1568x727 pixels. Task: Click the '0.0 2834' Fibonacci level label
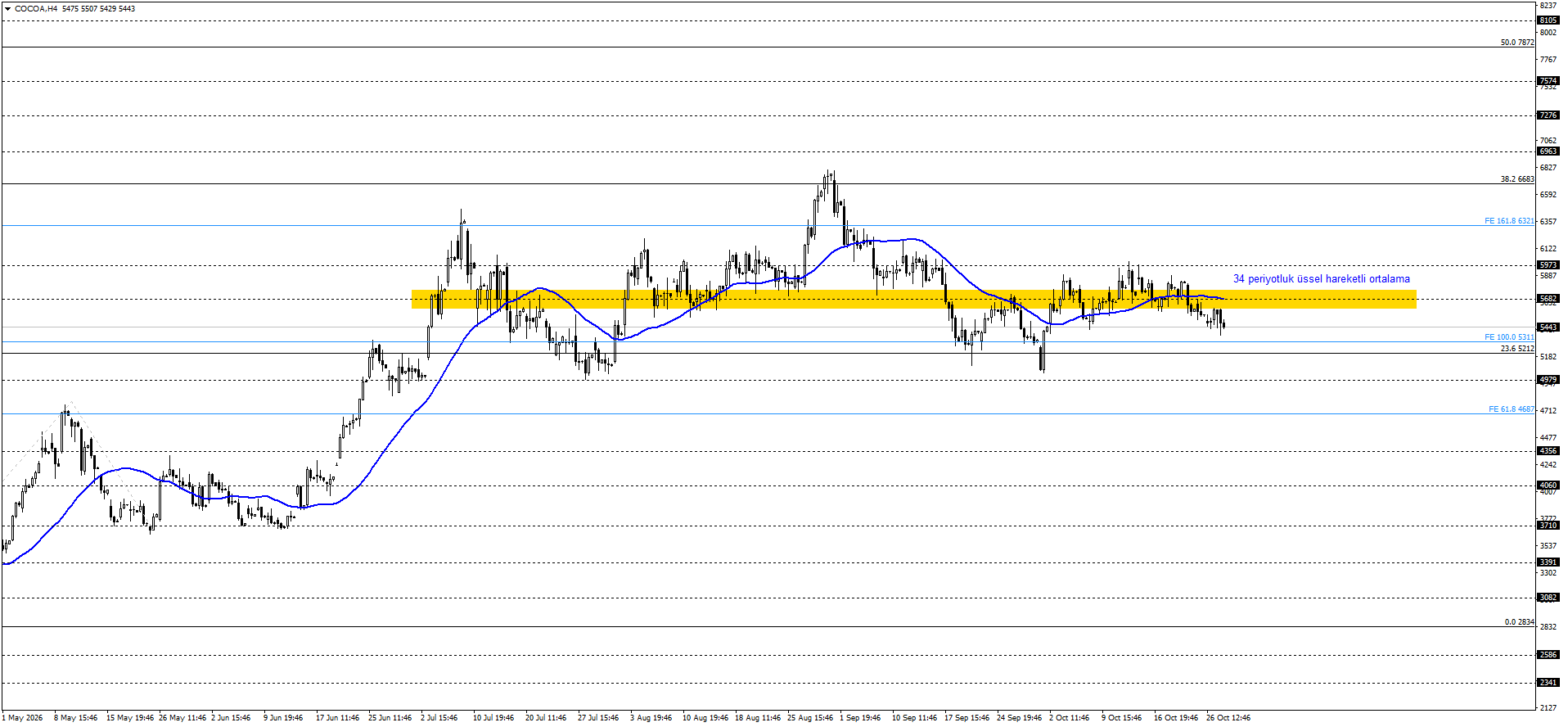click(x=1520, y=622)
